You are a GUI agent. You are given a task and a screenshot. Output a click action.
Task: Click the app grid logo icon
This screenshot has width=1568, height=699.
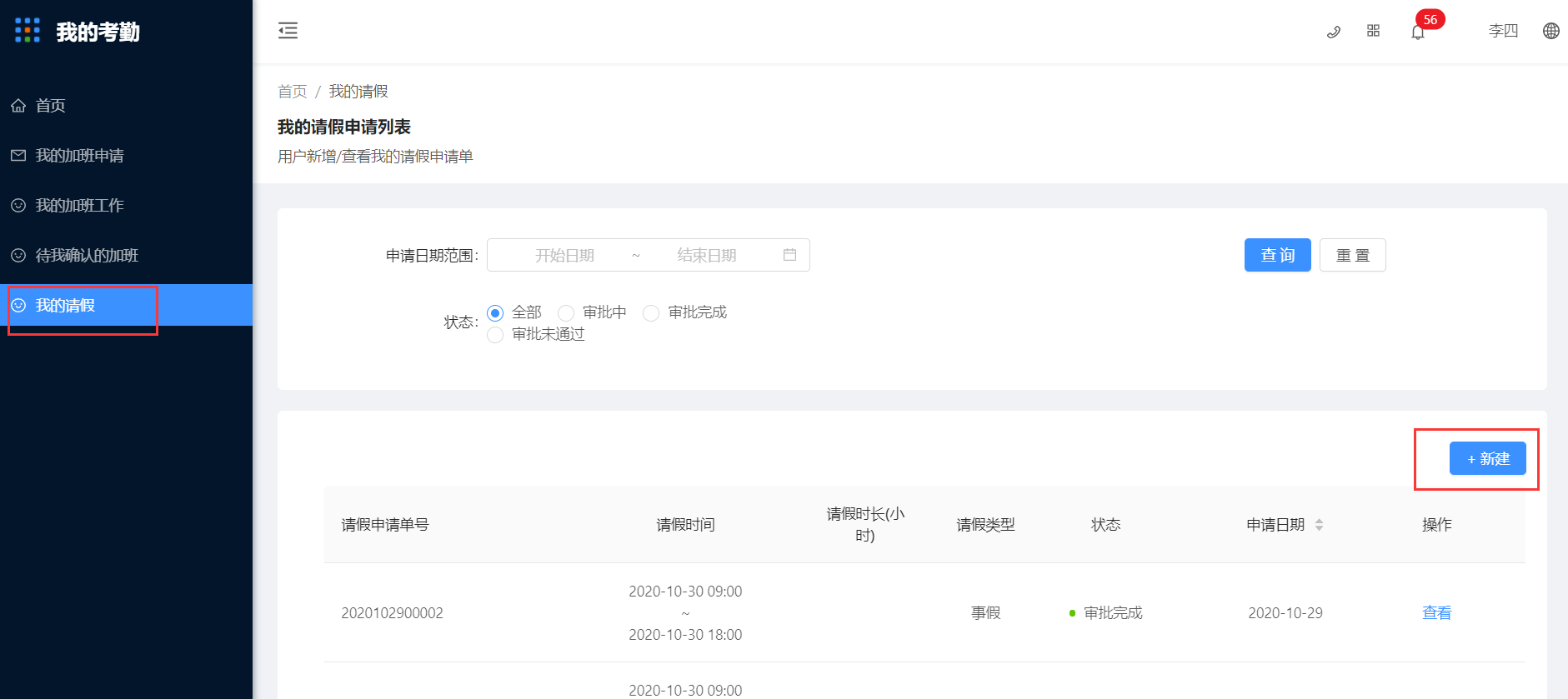tap(28, 31)
